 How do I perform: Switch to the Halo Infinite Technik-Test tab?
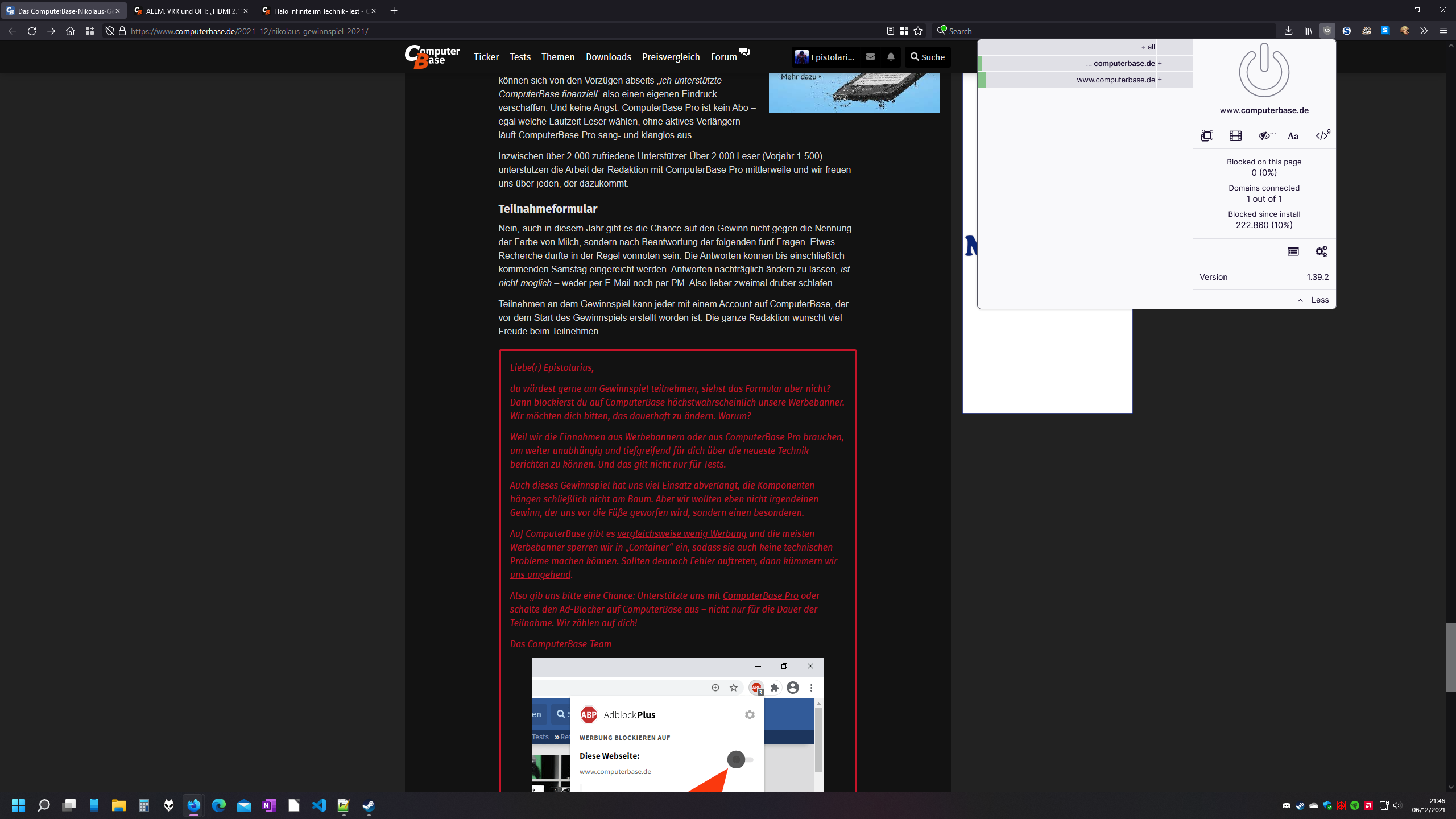(x=318, y=10)
